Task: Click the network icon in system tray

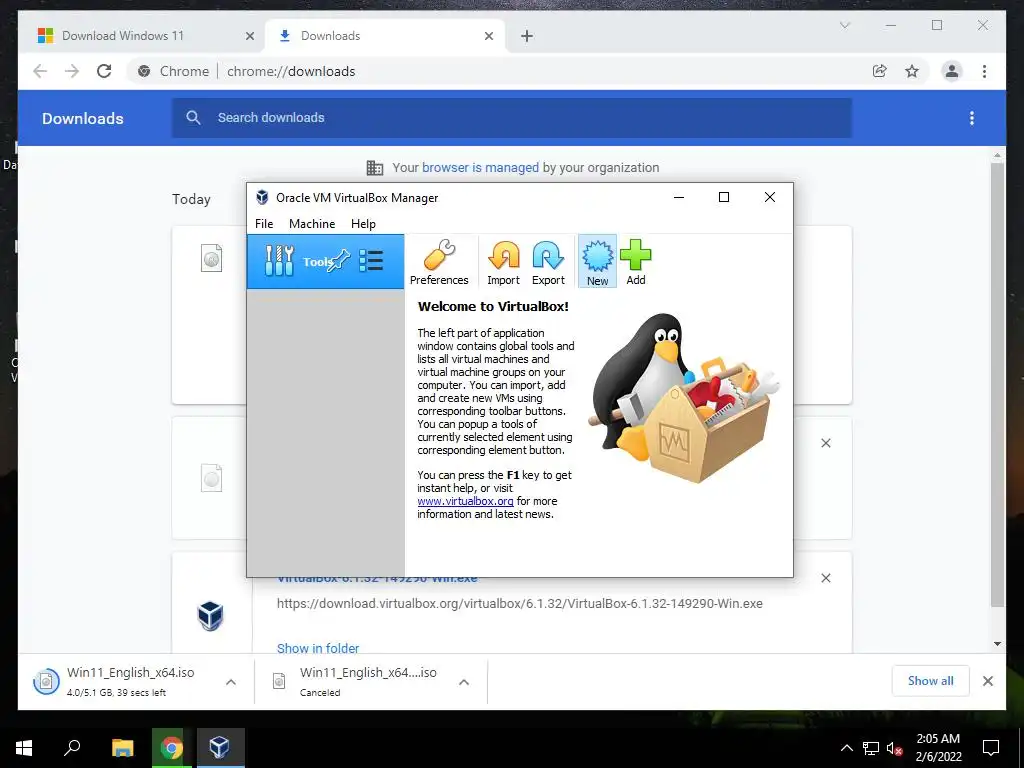Action: pos(871,748)
